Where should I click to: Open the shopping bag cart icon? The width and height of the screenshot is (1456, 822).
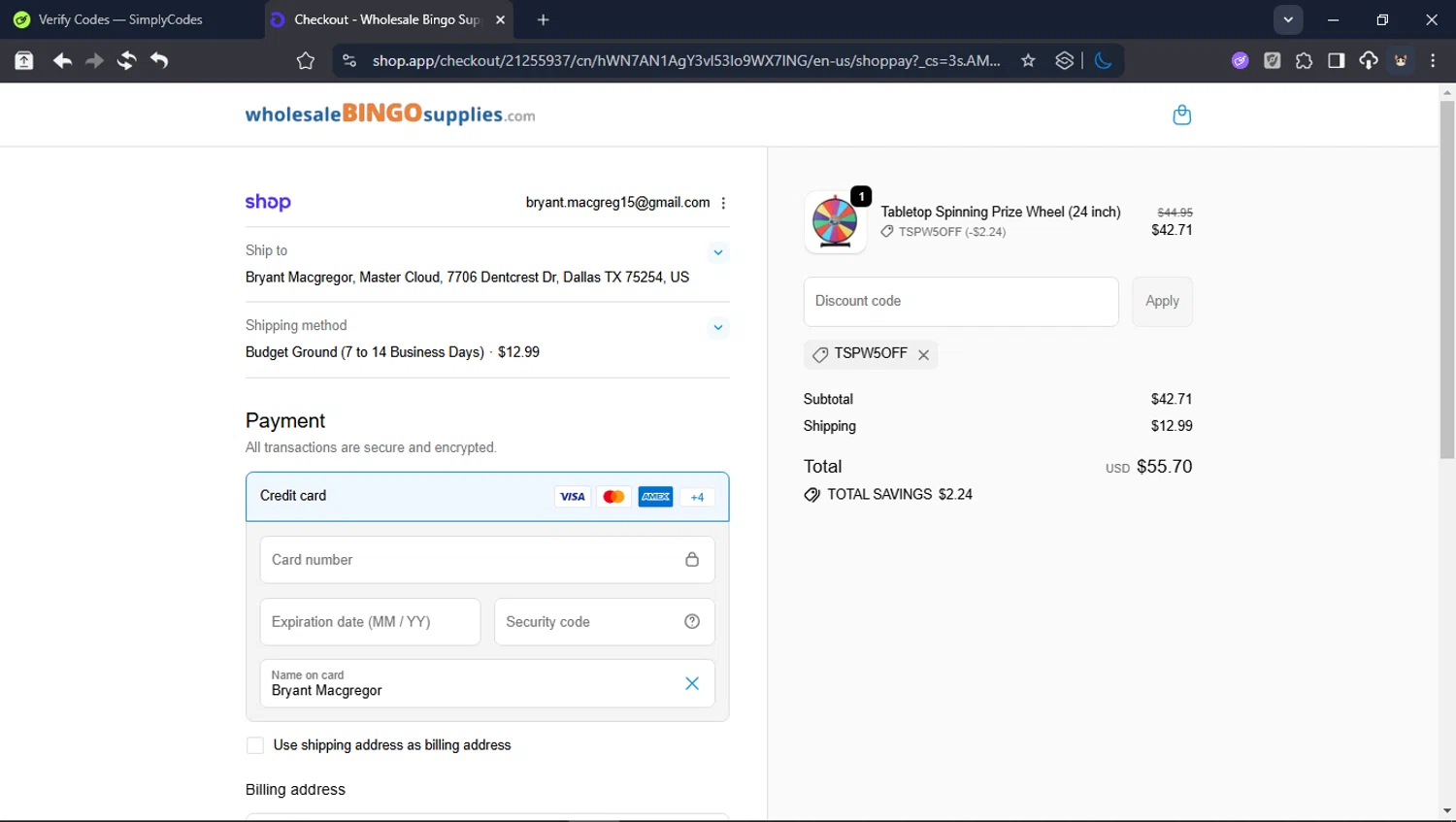tap(1181, 115)
